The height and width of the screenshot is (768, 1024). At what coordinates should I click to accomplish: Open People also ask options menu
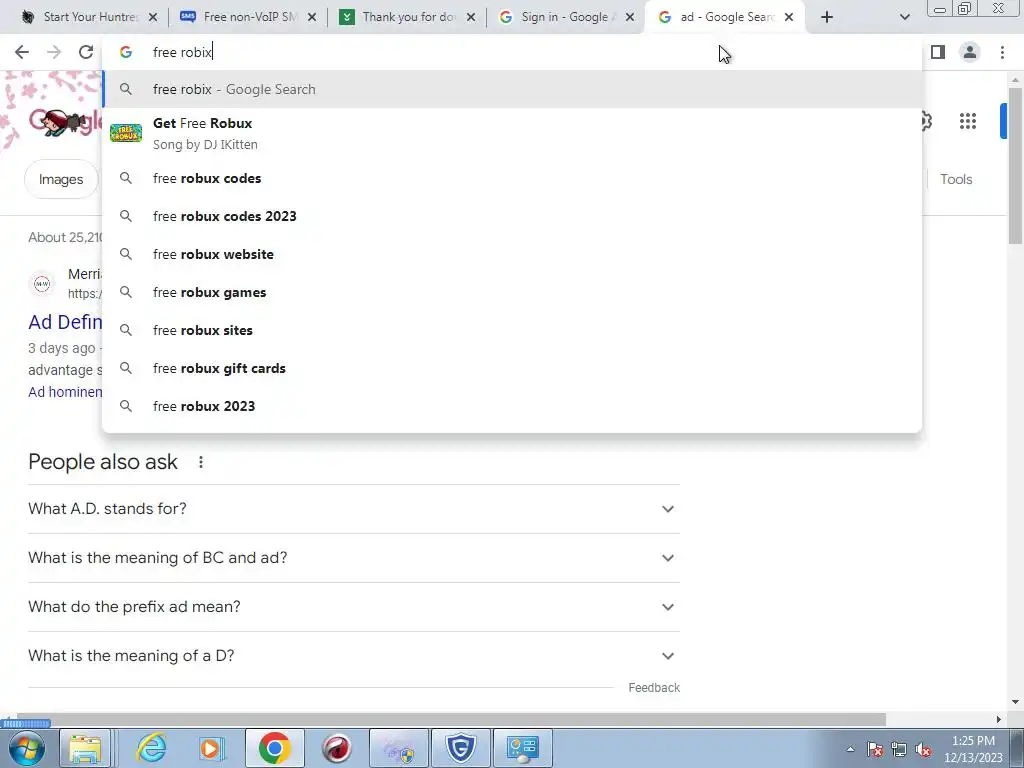[x=201, y=462]
